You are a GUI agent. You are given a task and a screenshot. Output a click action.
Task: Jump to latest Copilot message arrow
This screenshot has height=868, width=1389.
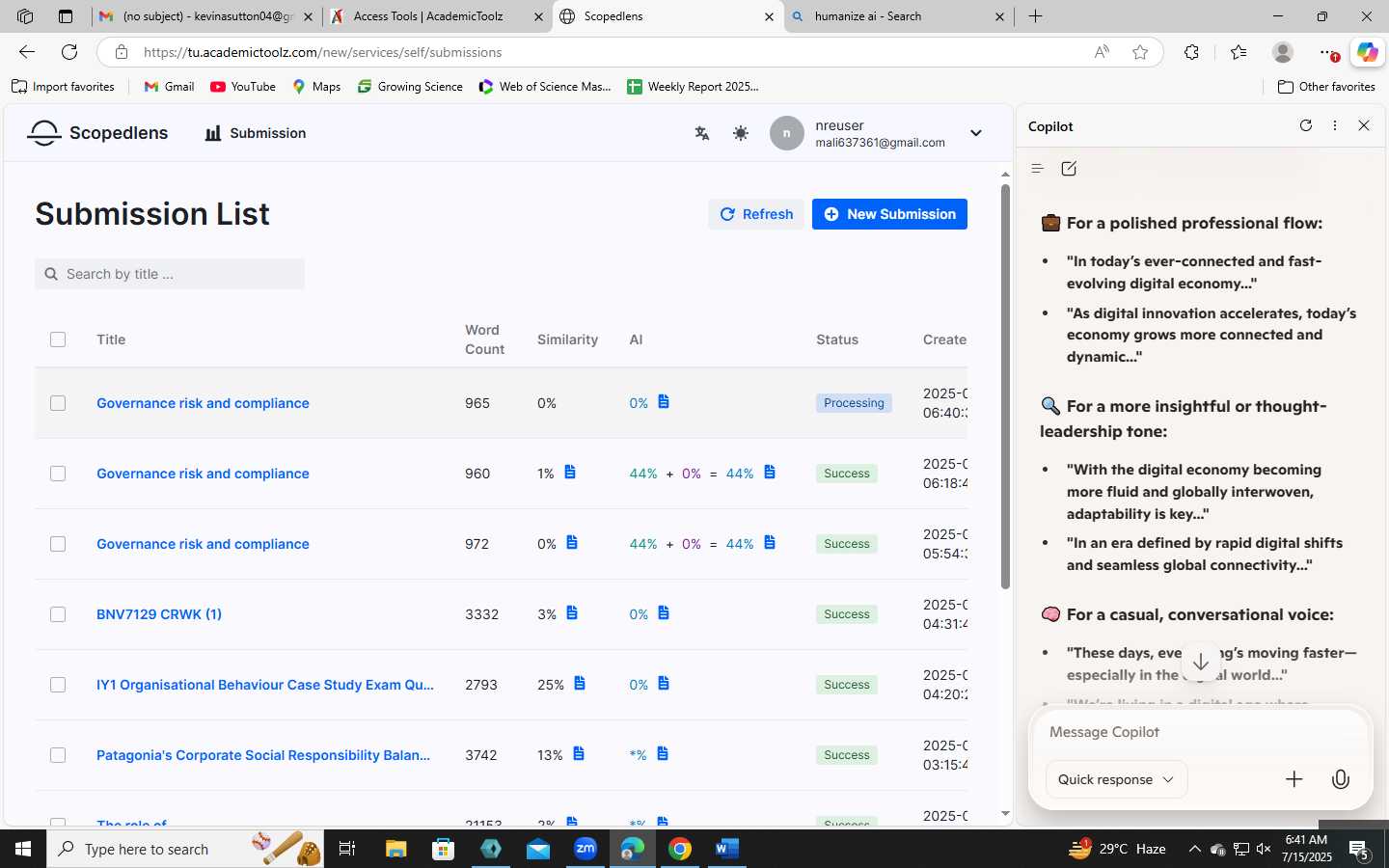click(1201, 662)
